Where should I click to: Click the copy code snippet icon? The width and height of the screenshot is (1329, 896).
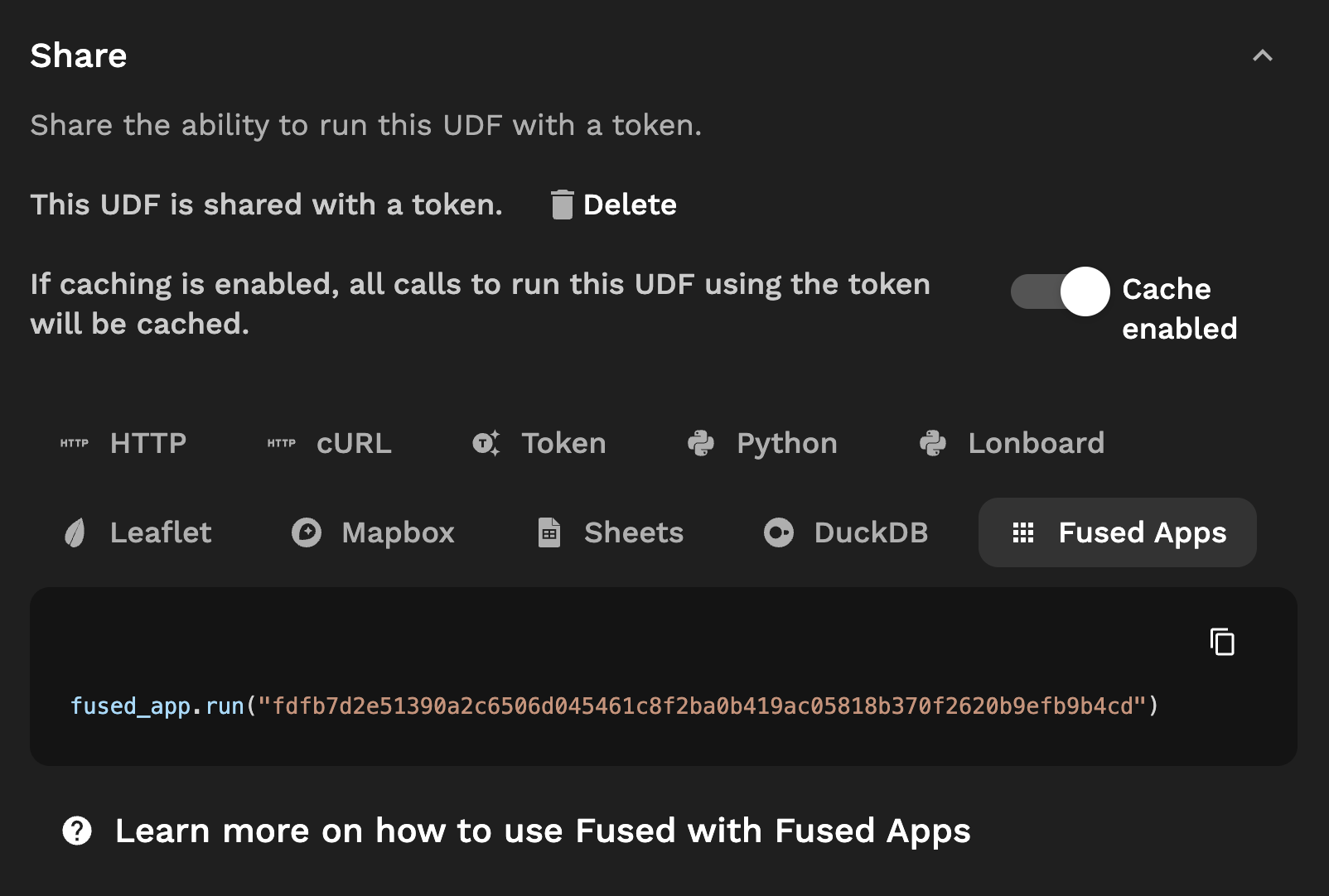click(1222, 642)
